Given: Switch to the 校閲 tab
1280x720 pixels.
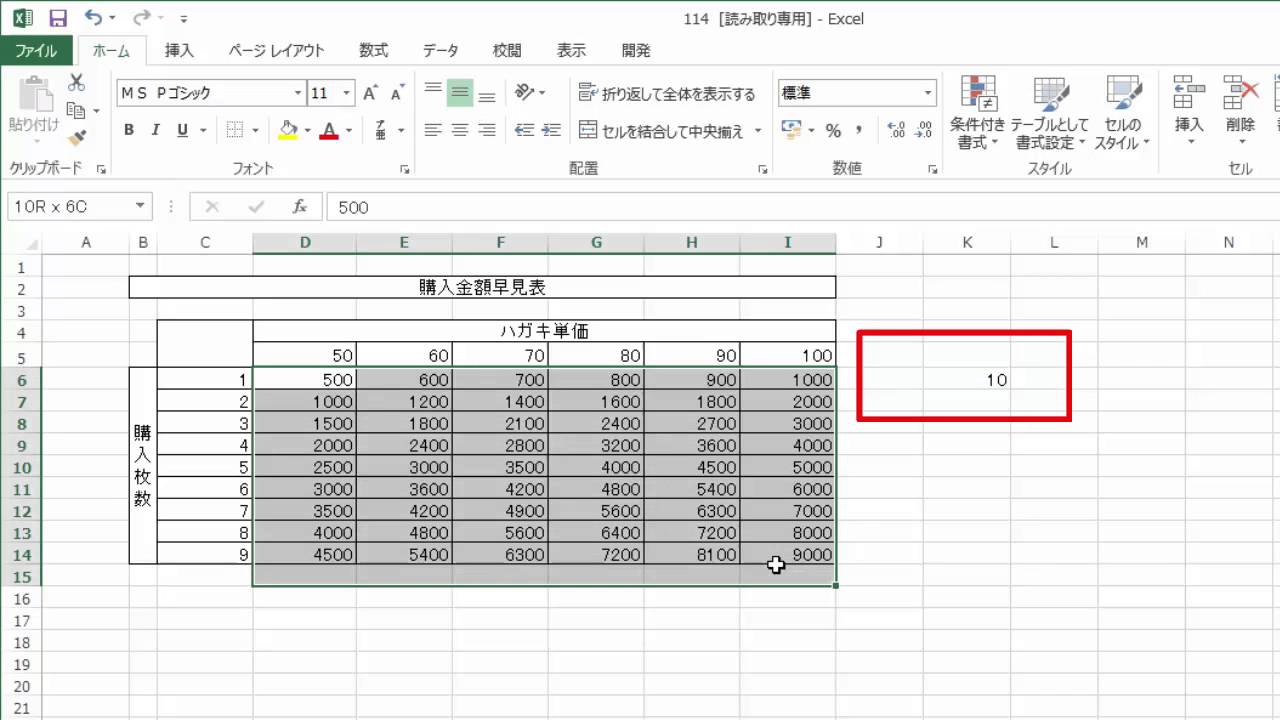Looking at the screenshot, I should pos(507,50).
